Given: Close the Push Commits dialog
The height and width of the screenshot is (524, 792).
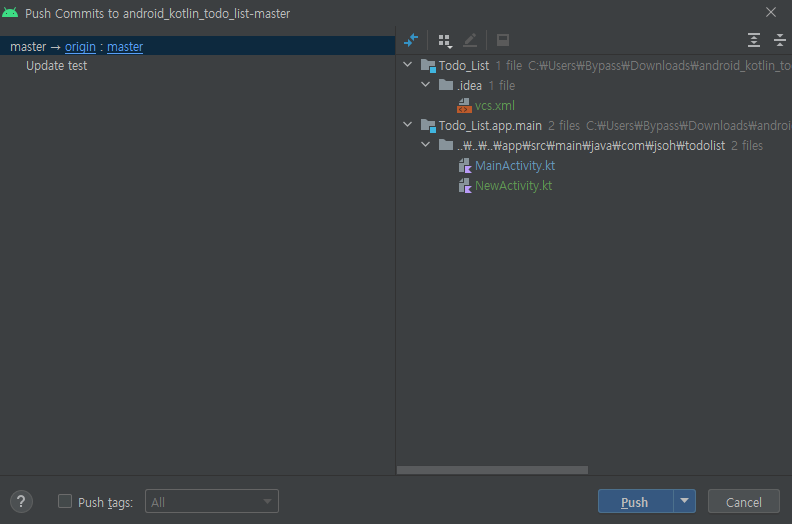Looking at the screenshot, I should coord(771,12).
